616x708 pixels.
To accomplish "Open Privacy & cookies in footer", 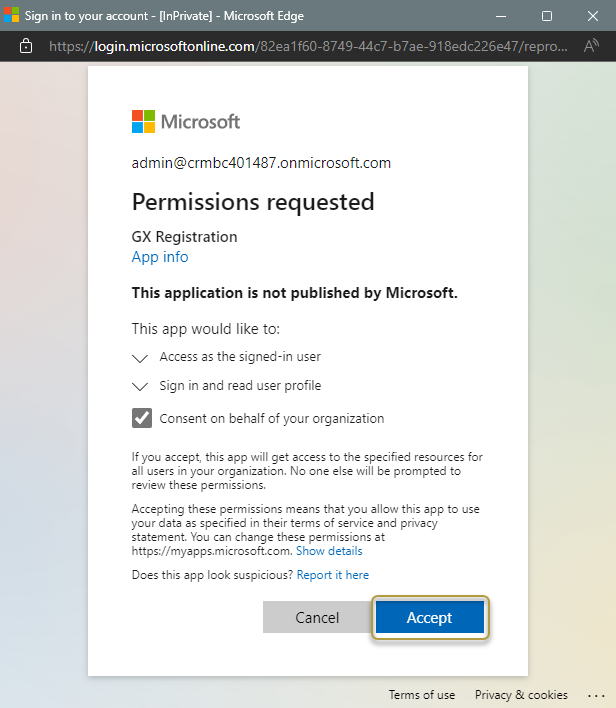I will (521, 695).
